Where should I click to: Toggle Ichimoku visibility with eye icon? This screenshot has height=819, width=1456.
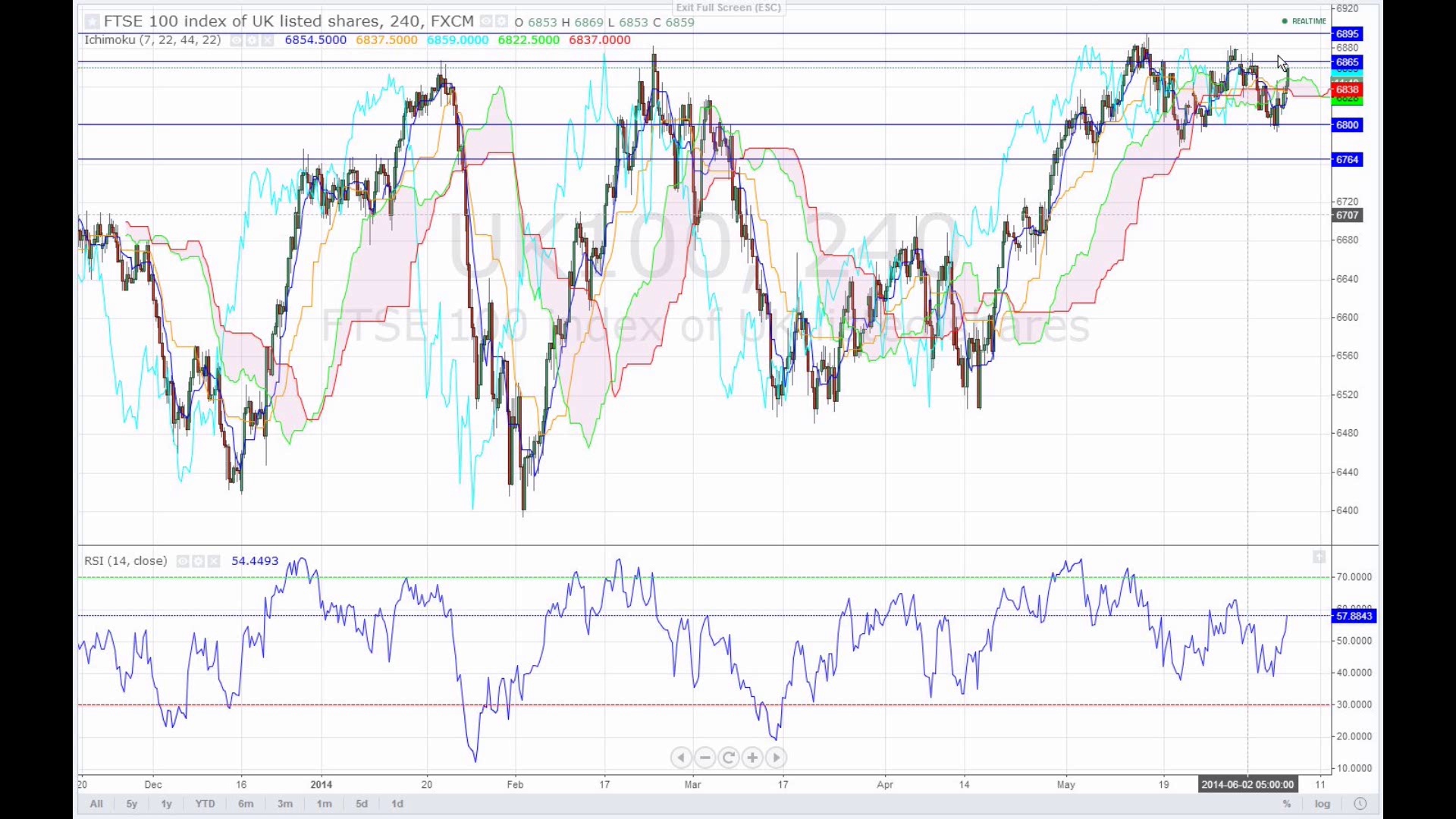point(237,40)
